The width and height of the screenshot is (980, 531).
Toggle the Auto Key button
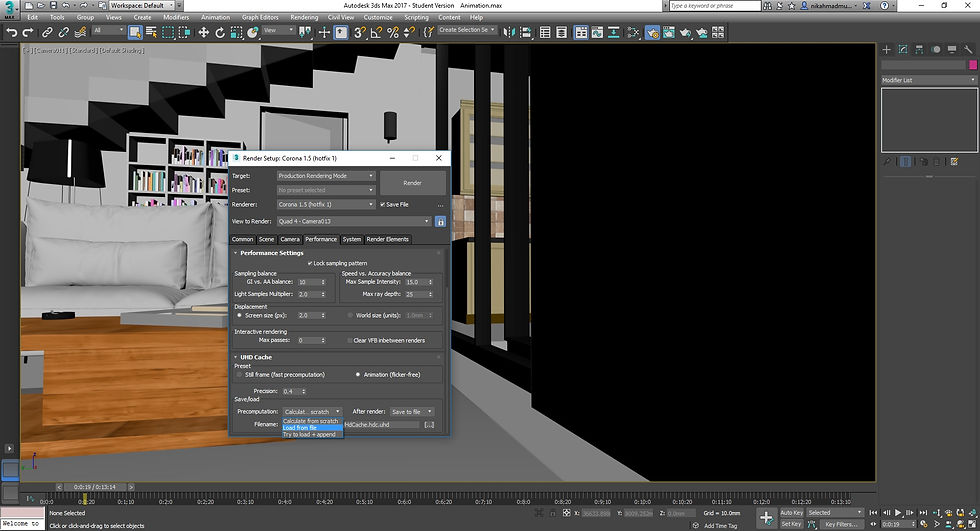tap(791, 513)
